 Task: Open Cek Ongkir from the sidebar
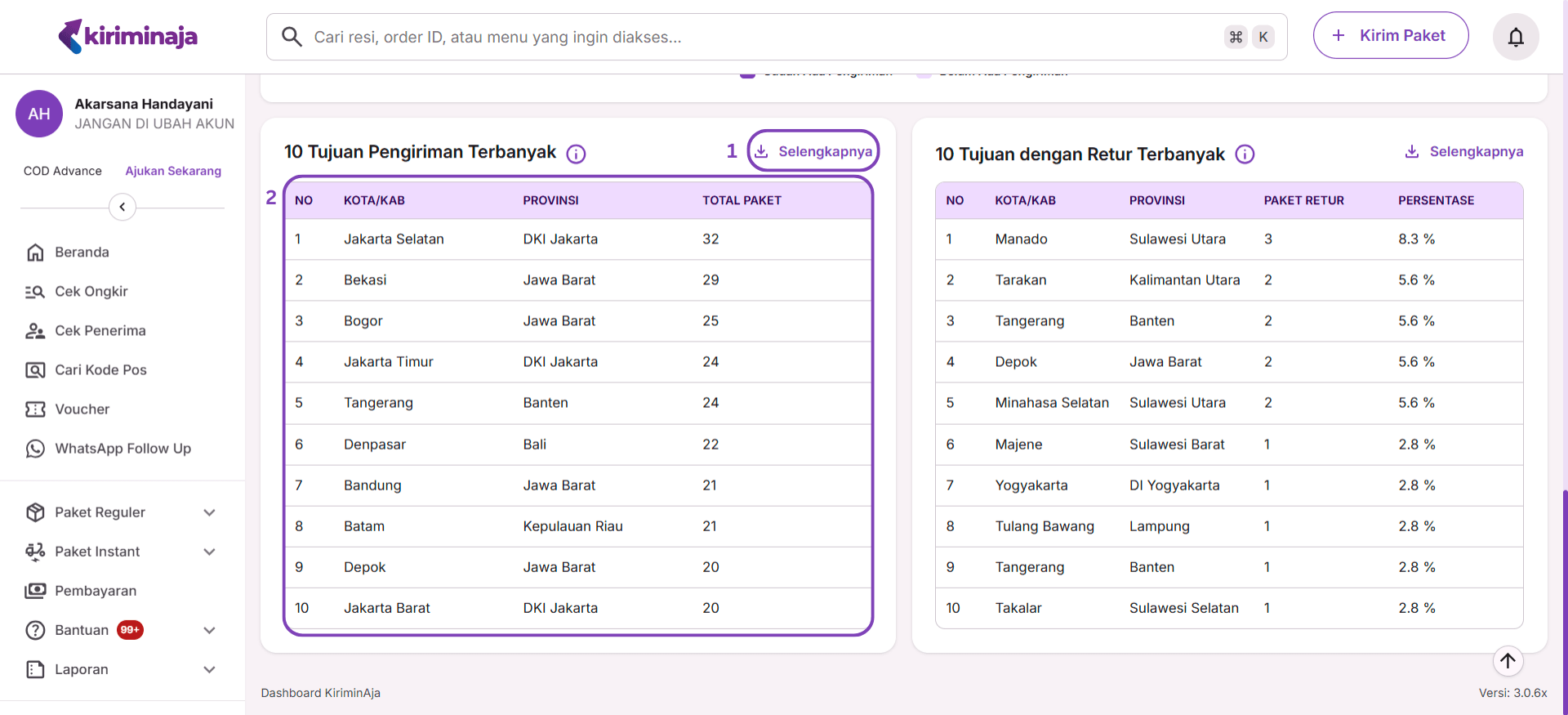(x=91, y=292)
